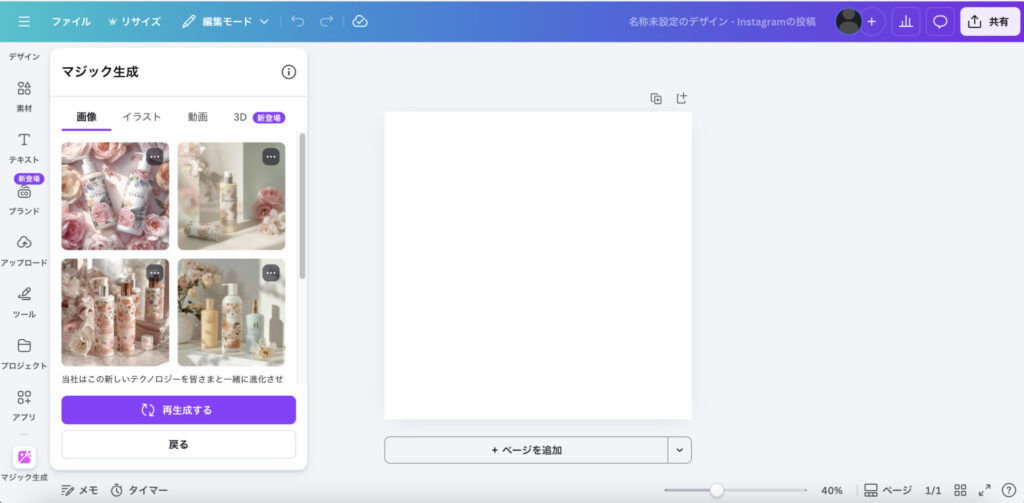1024x503 pixels.
Task: Open the user profile avatar
Action: (x=848, y=22)
